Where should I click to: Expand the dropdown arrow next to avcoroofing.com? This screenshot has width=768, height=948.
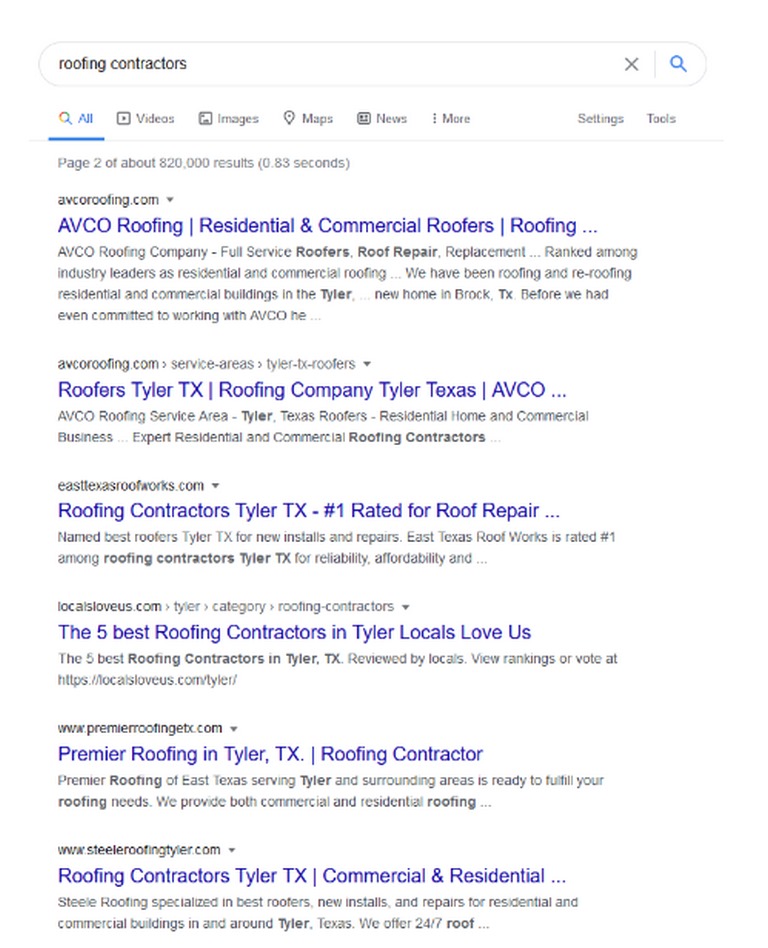[x=170, y=200]
